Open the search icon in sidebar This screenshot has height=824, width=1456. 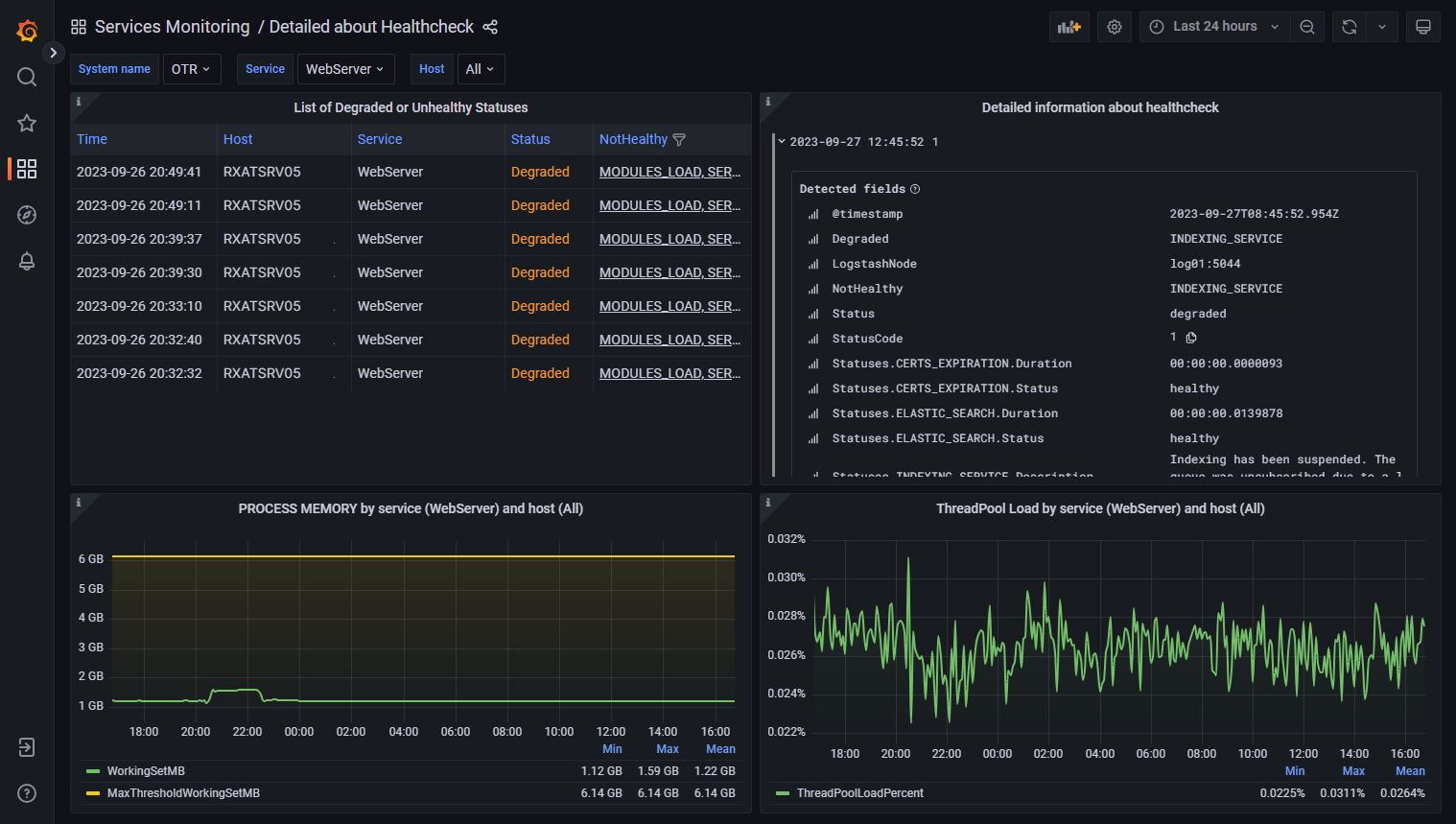(x=27, y=77)
